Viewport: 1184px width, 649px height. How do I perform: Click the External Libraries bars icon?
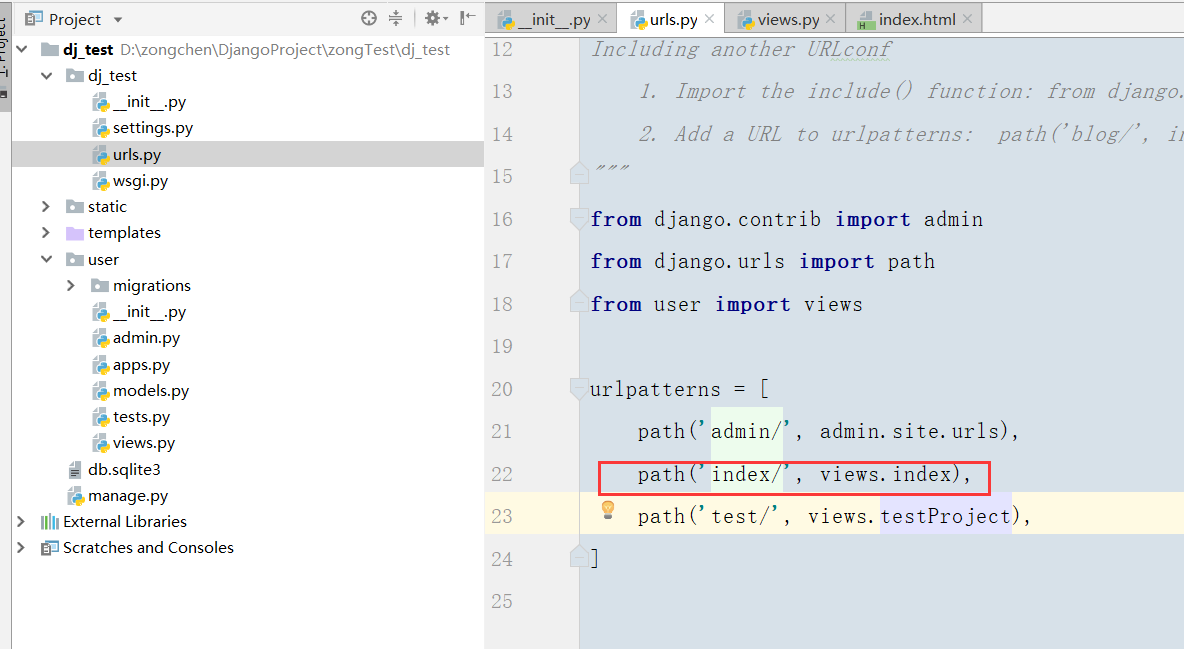pyautogui.click(x=50, y=521)
